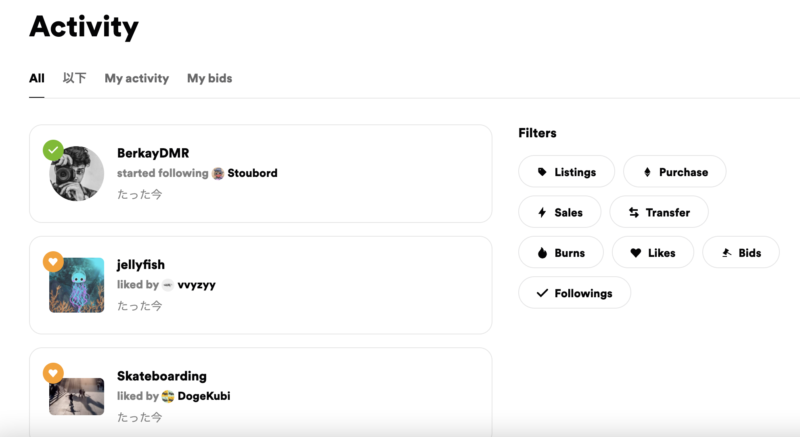Screen dimensions: 800x437
Task: Enable the Bids filter
Action: coord(740,253)
